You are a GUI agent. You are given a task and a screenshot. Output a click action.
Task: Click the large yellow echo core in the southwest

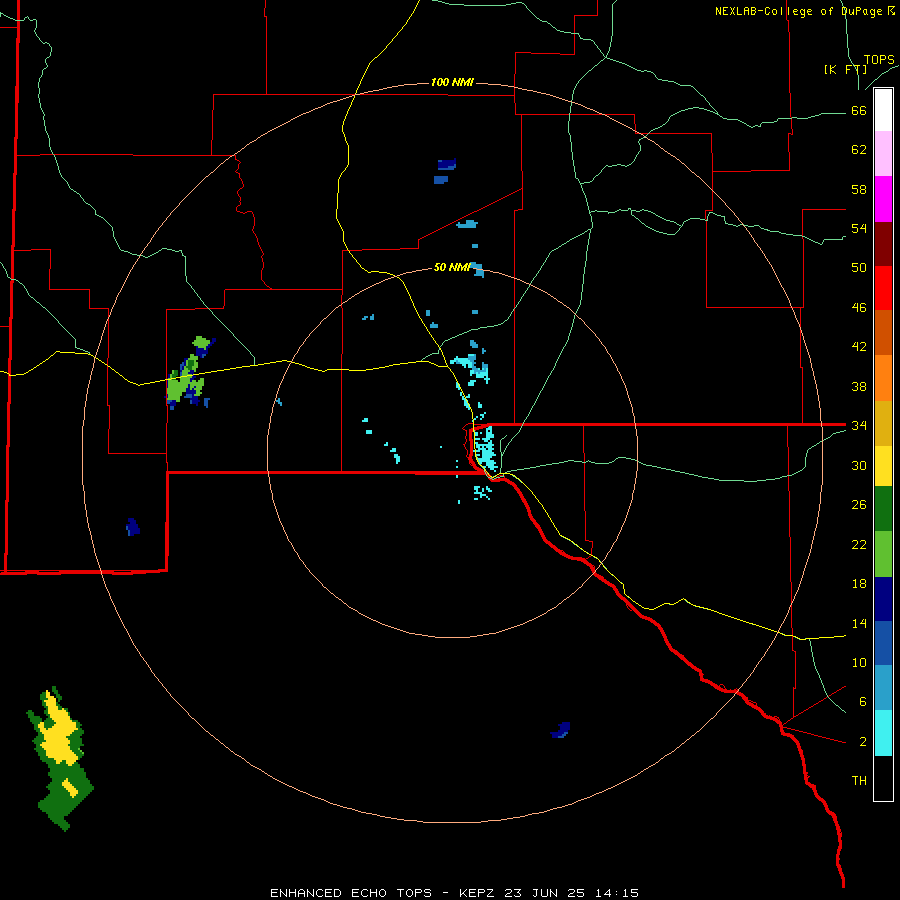[x=60, y=732]
